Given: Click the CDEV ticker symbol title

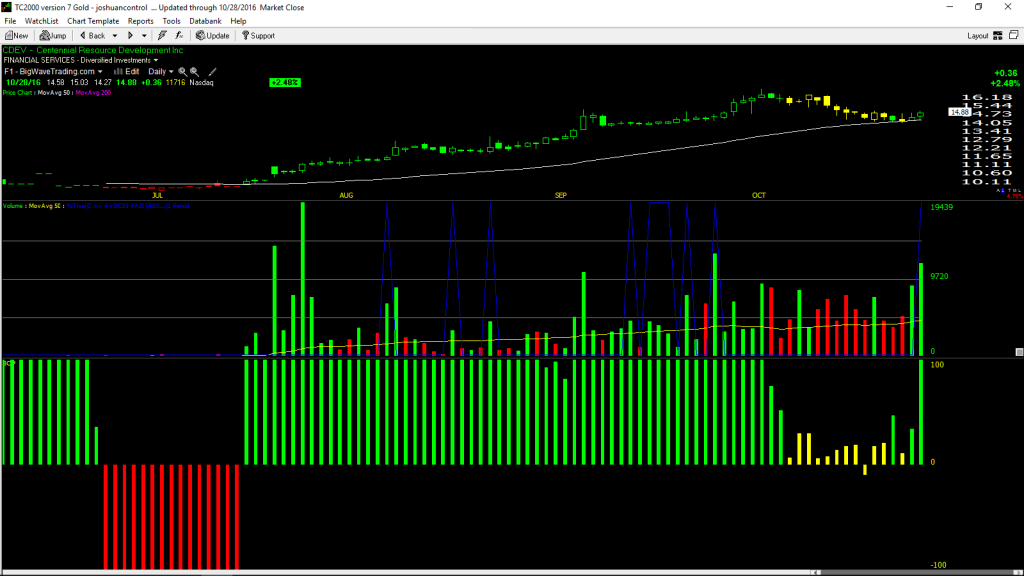Looking at the screenshot, I should 93,50.
